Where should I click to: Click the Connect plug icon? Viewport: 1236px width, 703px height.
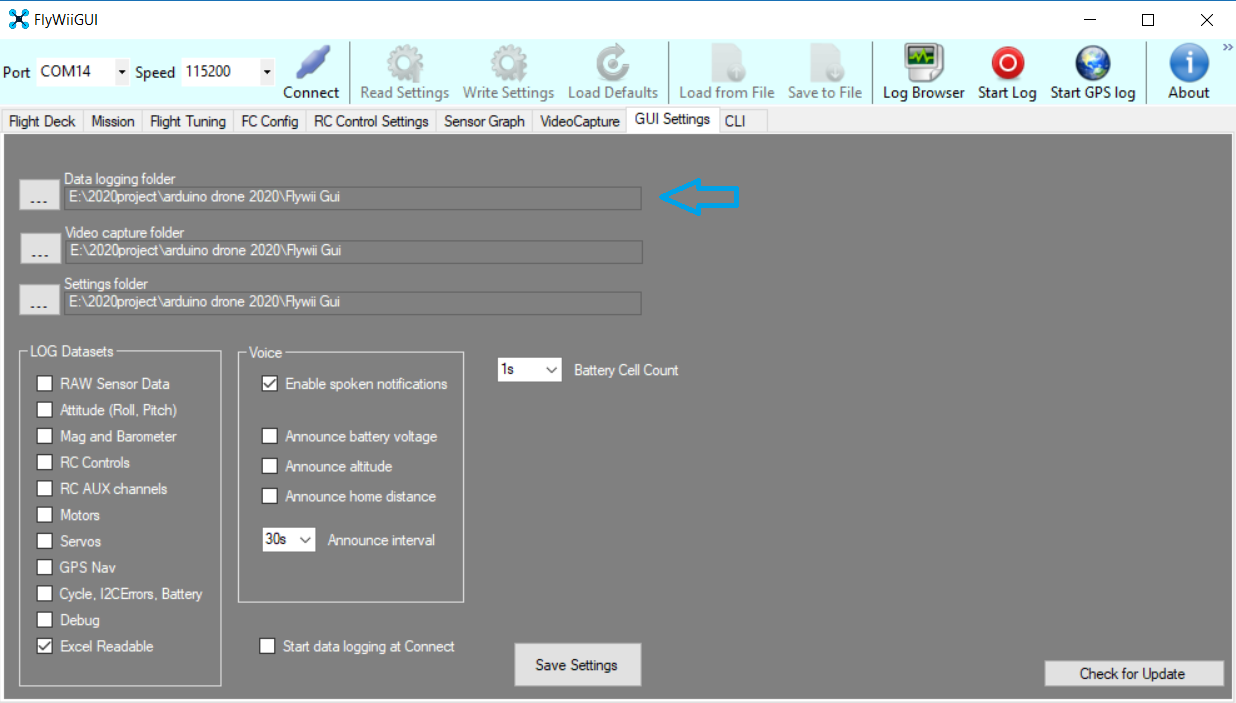pos(311,64)
